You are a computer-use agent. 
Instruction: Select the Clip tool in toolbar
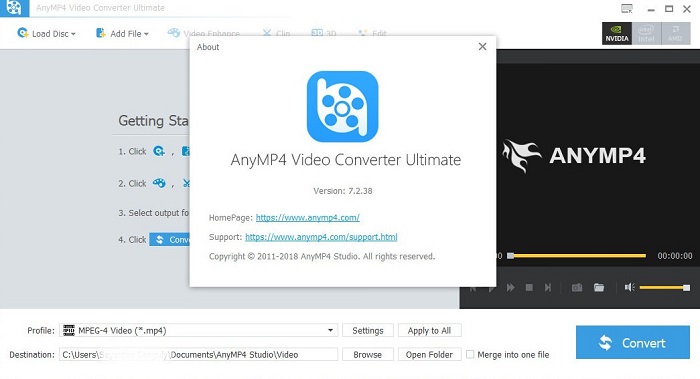(x=276, y=33)
